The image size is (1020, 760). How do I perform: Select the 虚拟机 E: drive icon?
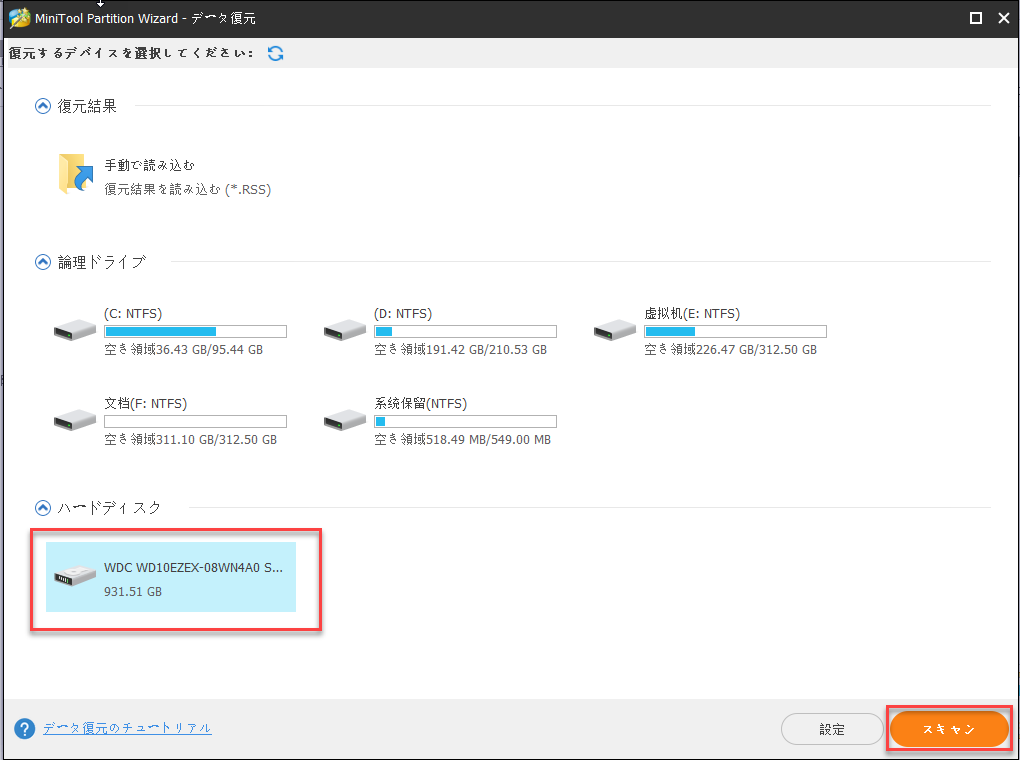[x=614, y=329]
